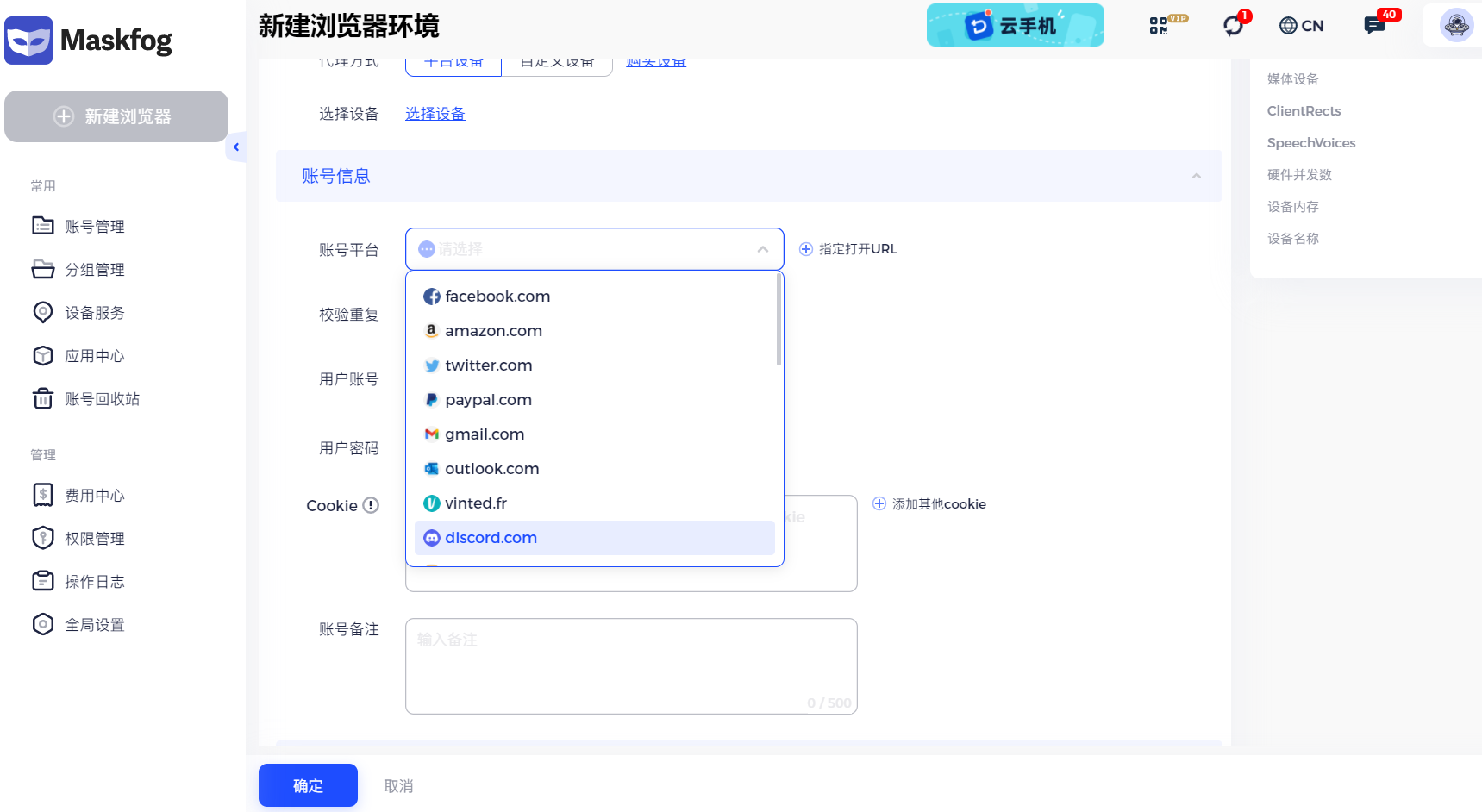The image size is (1482, 812).
Task: Collapse the sidebar with the arrow handle
Action: pos(236,147)
